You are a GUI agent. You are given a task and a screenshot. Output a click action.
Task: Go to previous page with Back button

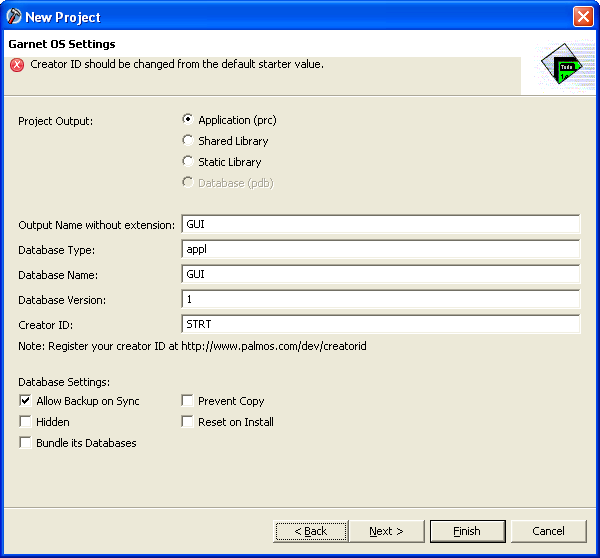(x=311, y=531)
